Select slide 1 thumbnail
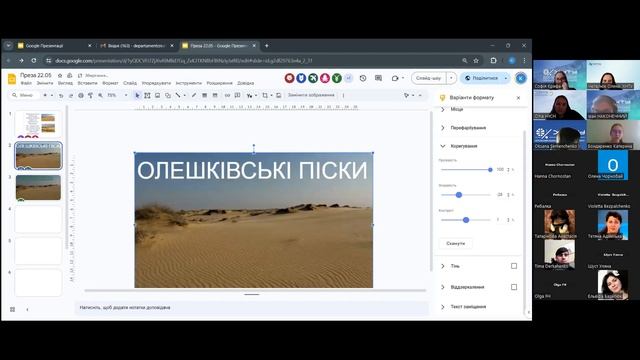This screenshot has height=360, width=640. tap(38, 124)
